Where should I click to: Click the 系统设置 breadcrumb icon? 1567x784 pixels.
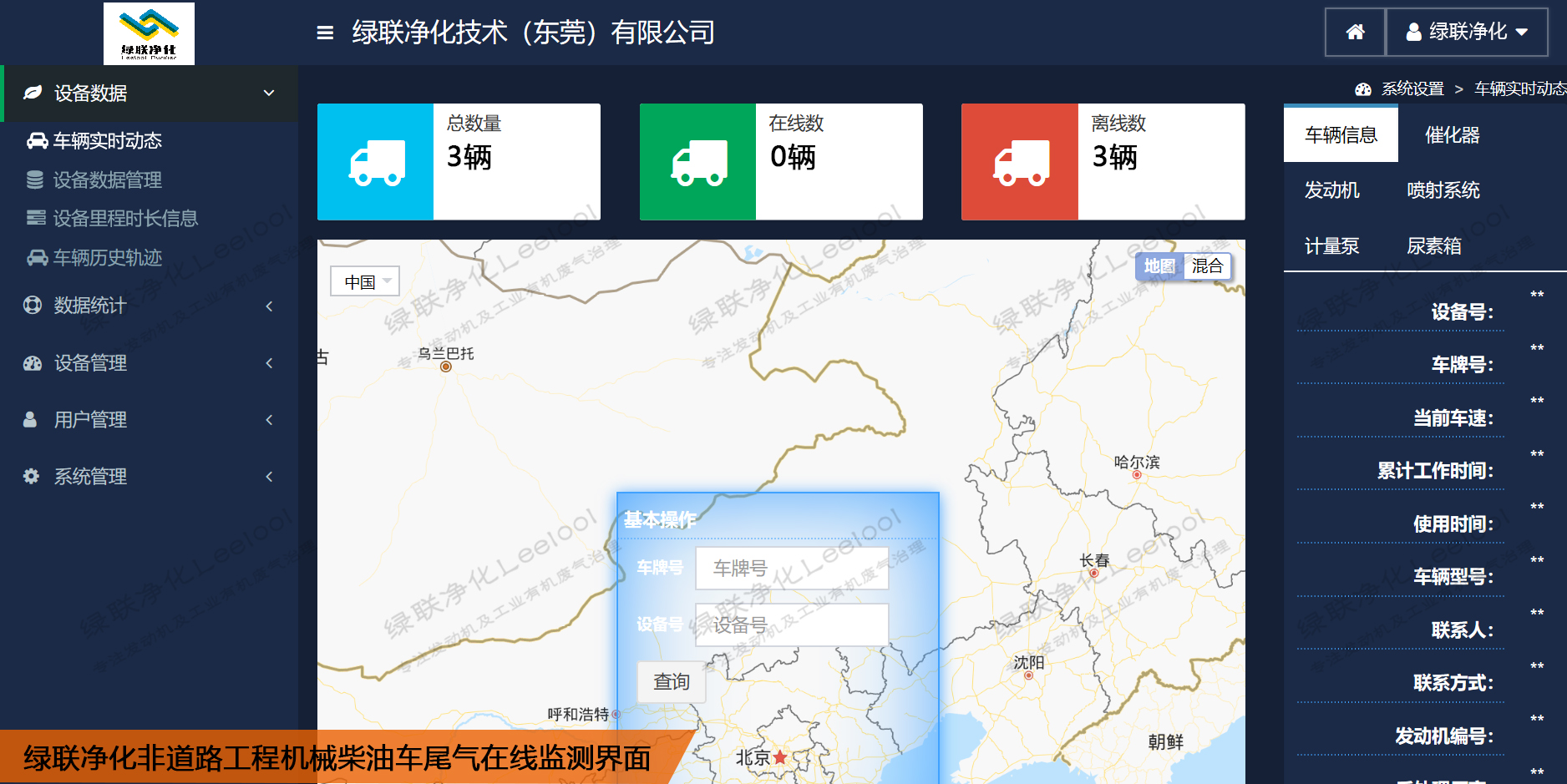point(1362,88)
